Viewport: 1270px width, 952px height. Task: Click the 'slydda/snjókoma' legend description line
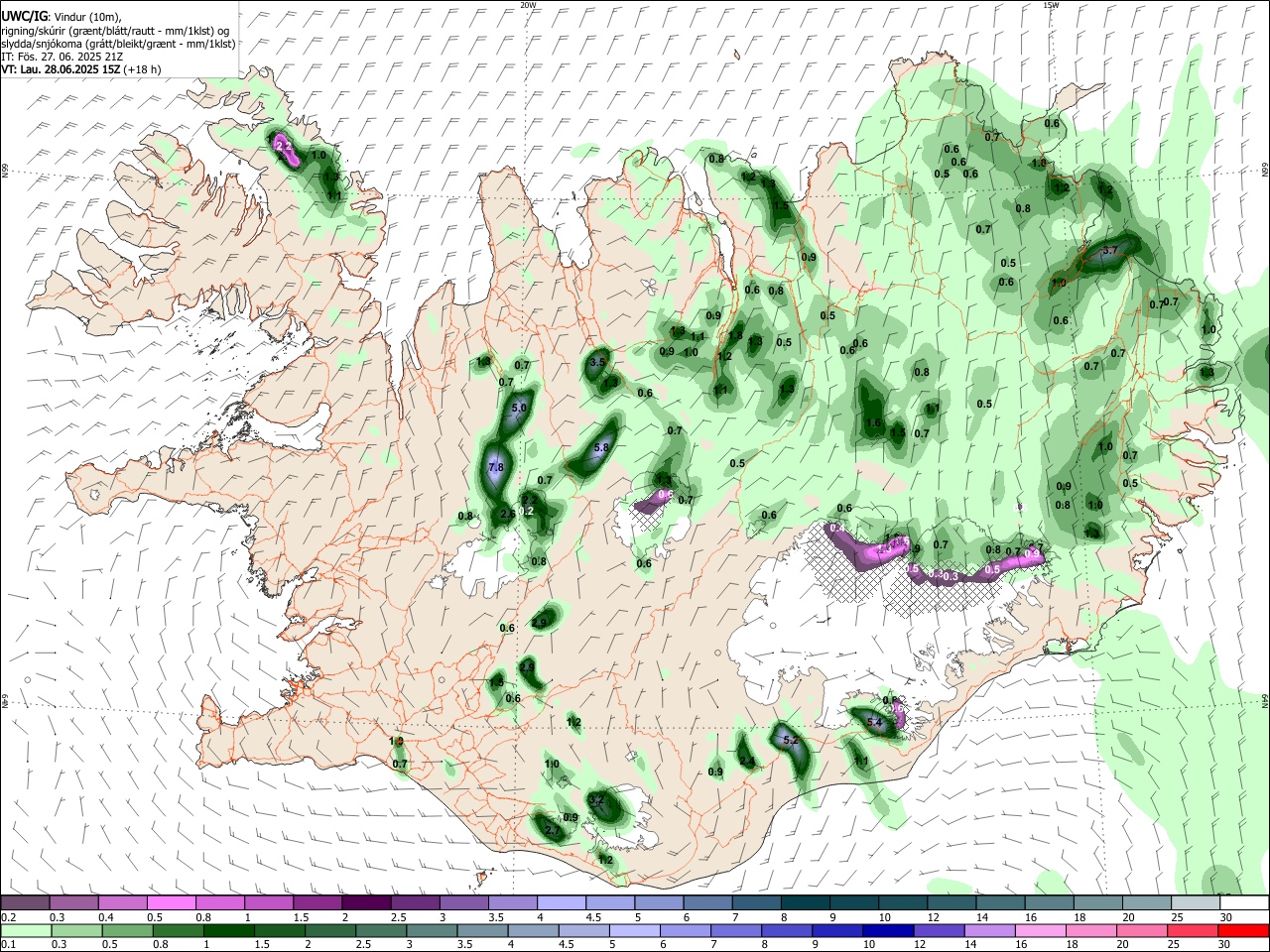coord(118,44)
